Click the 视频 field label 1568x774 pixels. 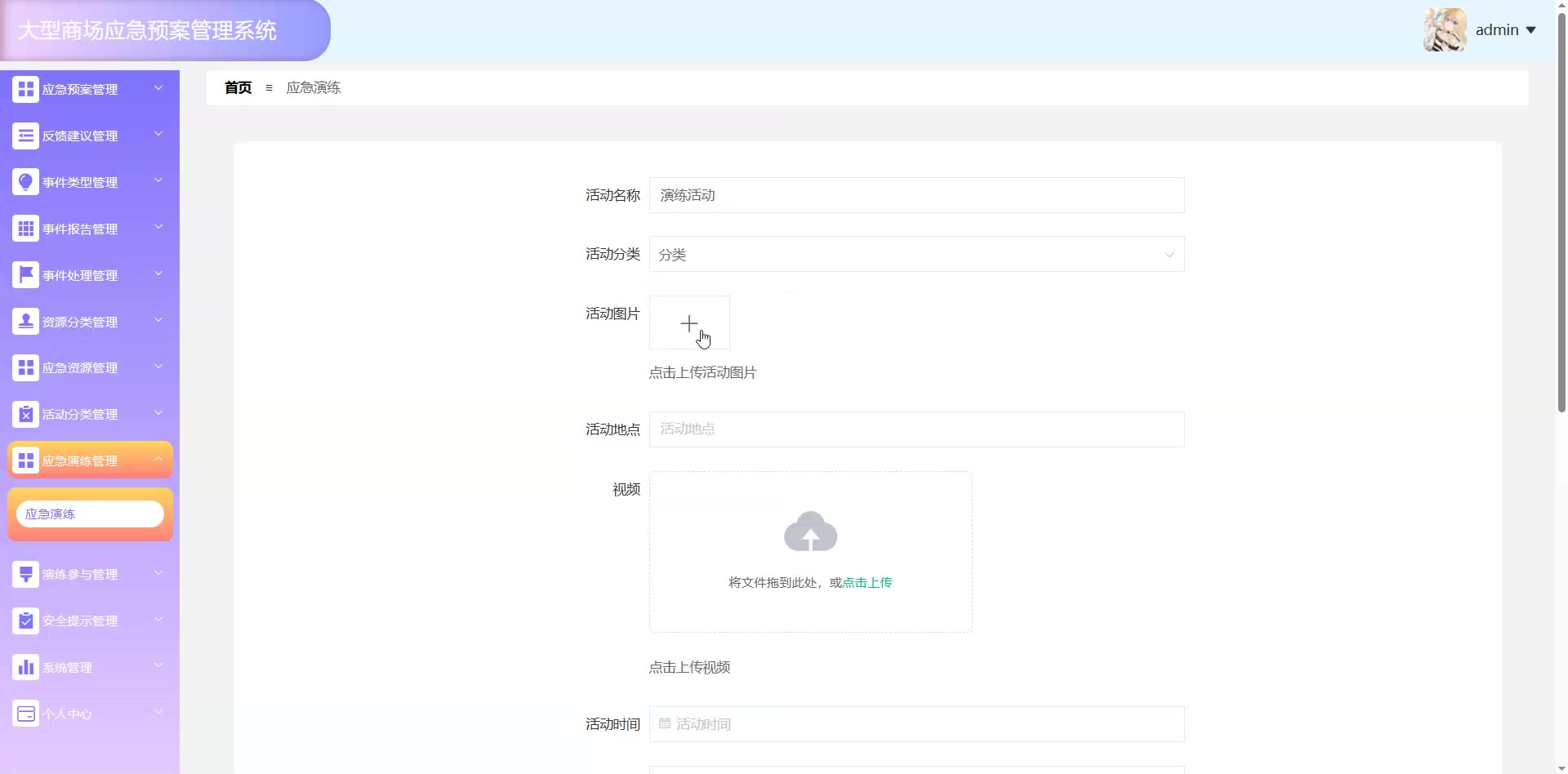[x=626, y=489]
